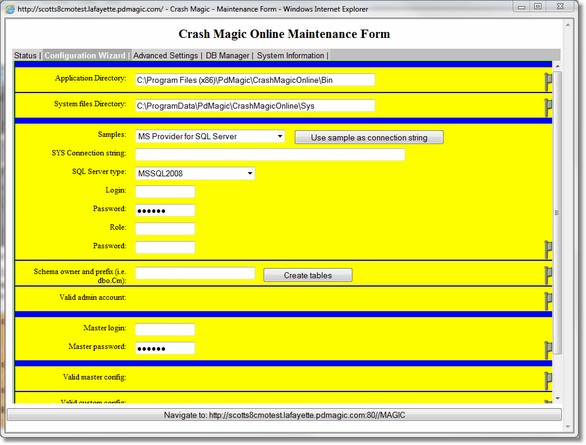
Task: Minimize the Internet Explorer window
Action: pyautogui.click(x=522, y=7)
